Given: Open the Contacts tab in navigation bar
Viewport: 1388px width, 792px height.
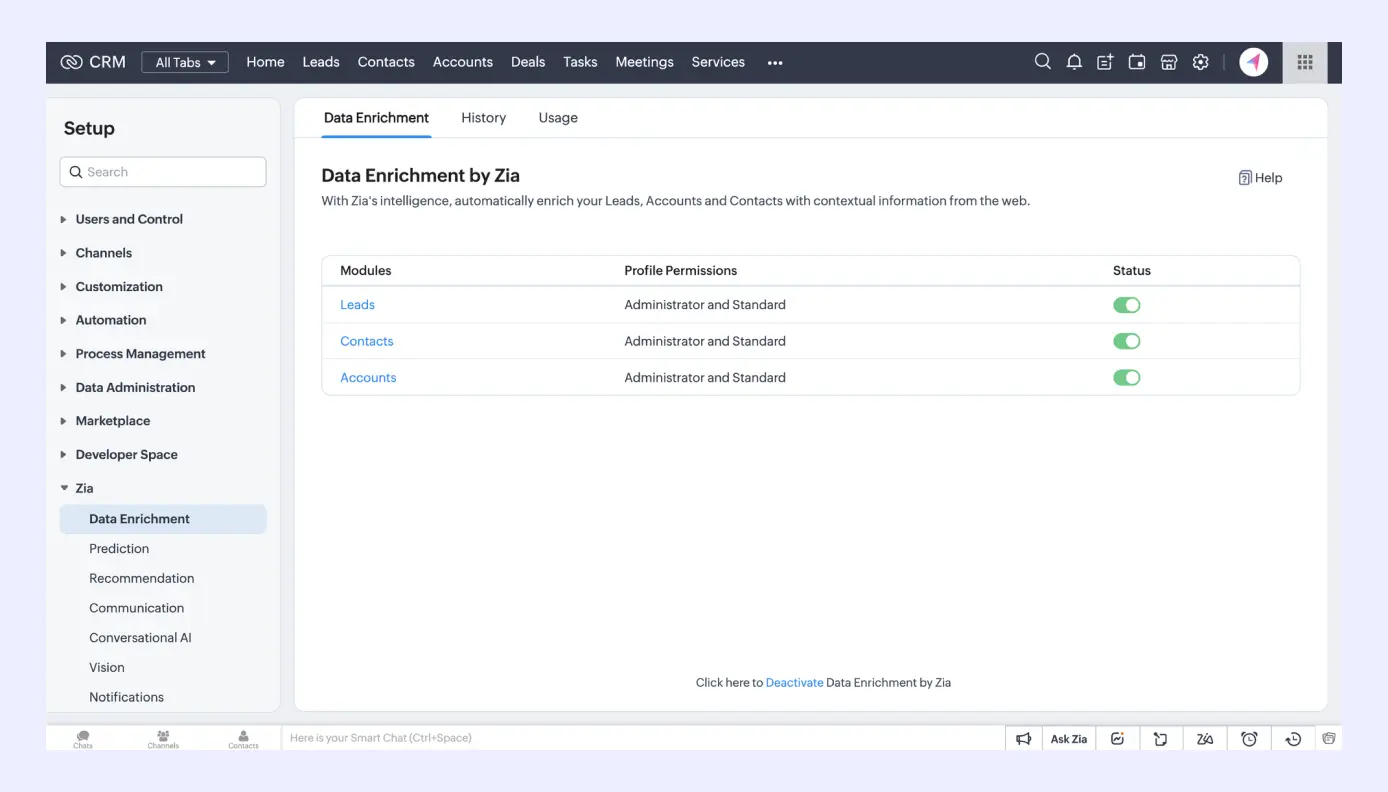Looking at the screenshot, I should (x=386, y=62).
